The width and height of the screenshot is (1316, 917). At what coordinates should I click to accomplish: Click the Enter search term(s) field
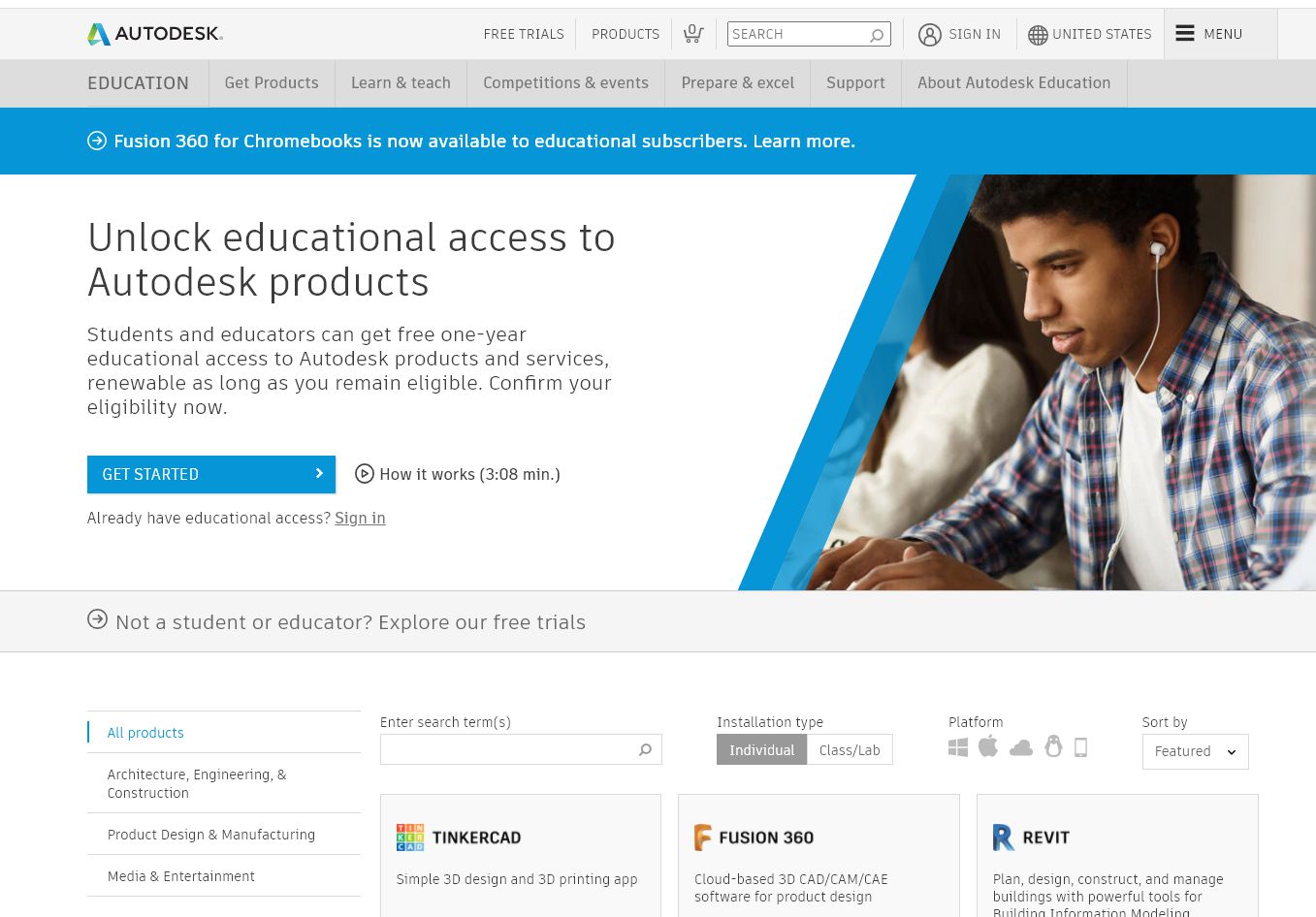click(506, 749)
